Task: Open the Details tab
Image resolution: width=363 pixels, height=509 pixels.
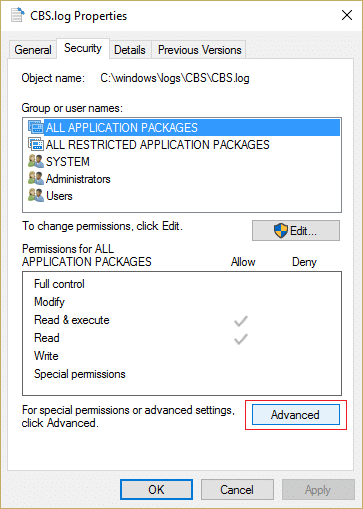Action: [x=130, y=50]
